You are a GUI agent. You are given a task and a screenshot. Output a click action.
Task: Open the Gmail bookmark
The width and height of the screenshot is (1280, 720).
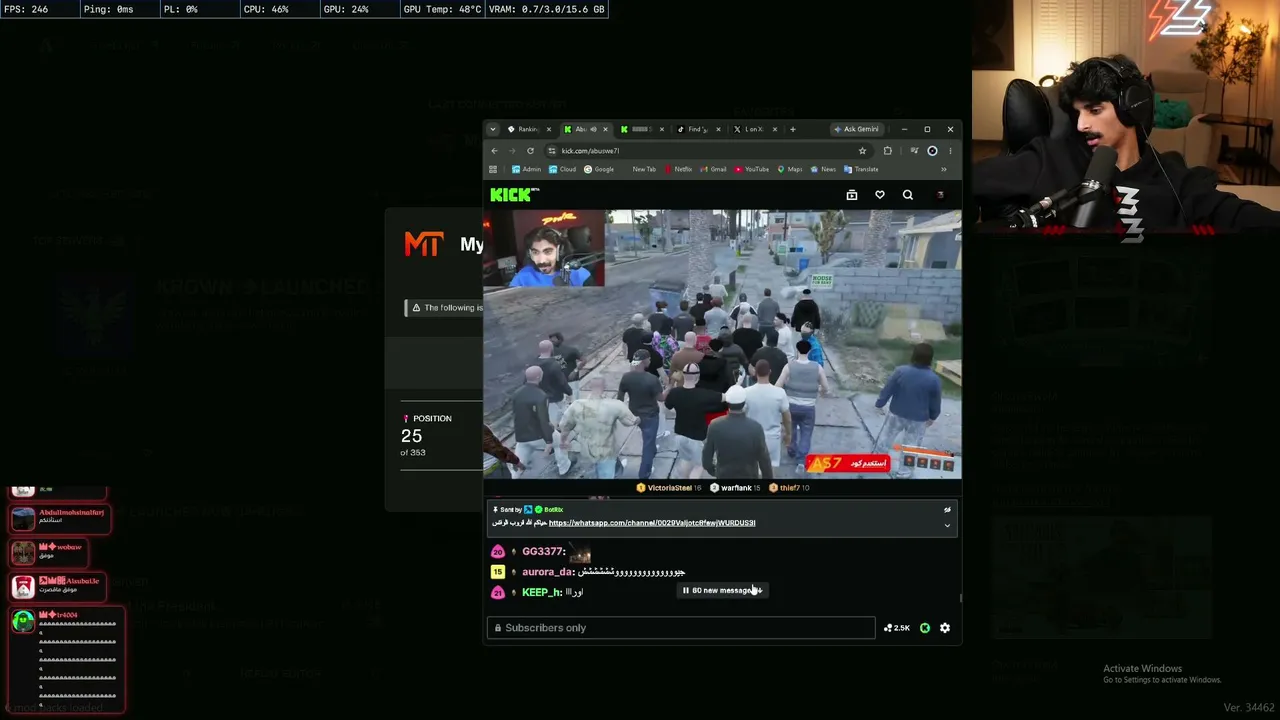713,169
